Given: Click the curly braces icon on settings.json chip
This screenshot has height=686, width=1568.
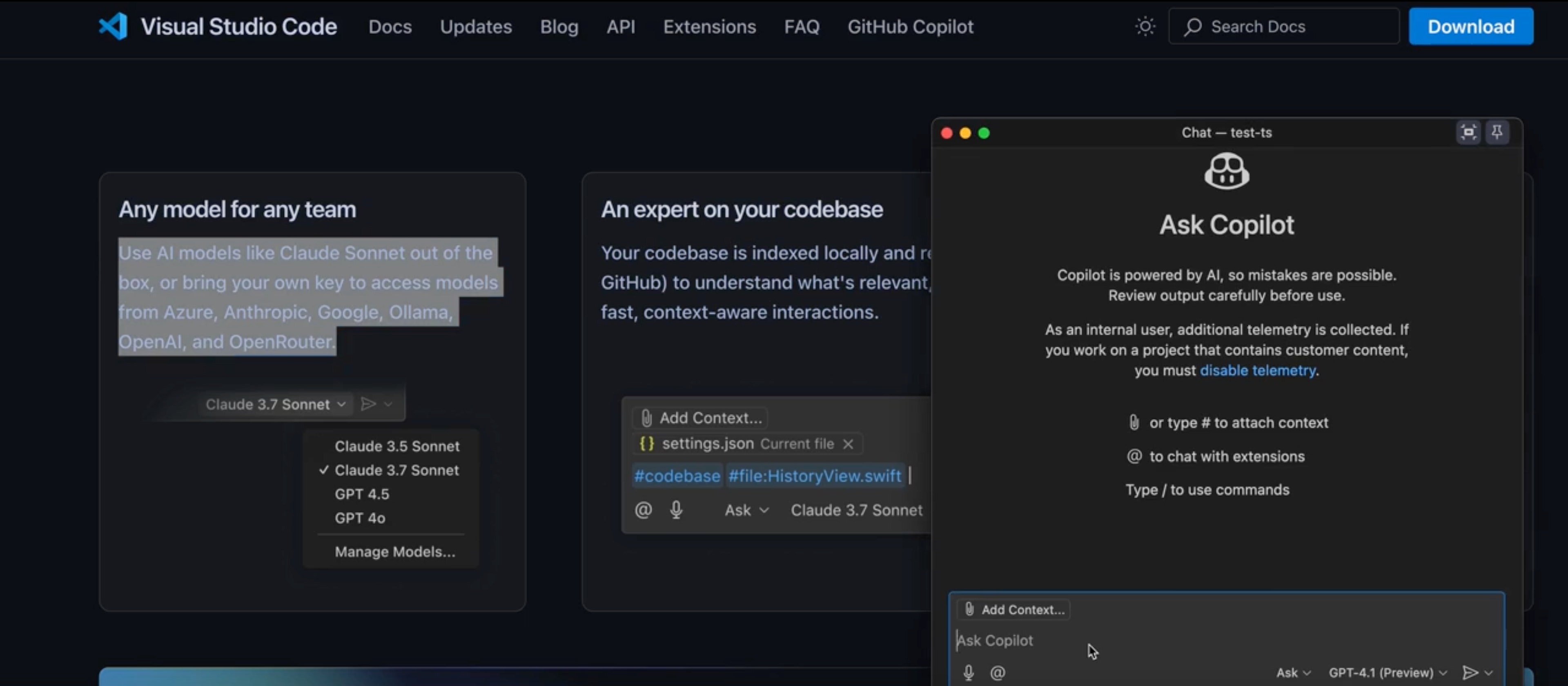Looking at the screenshot, I should [646, 444].
